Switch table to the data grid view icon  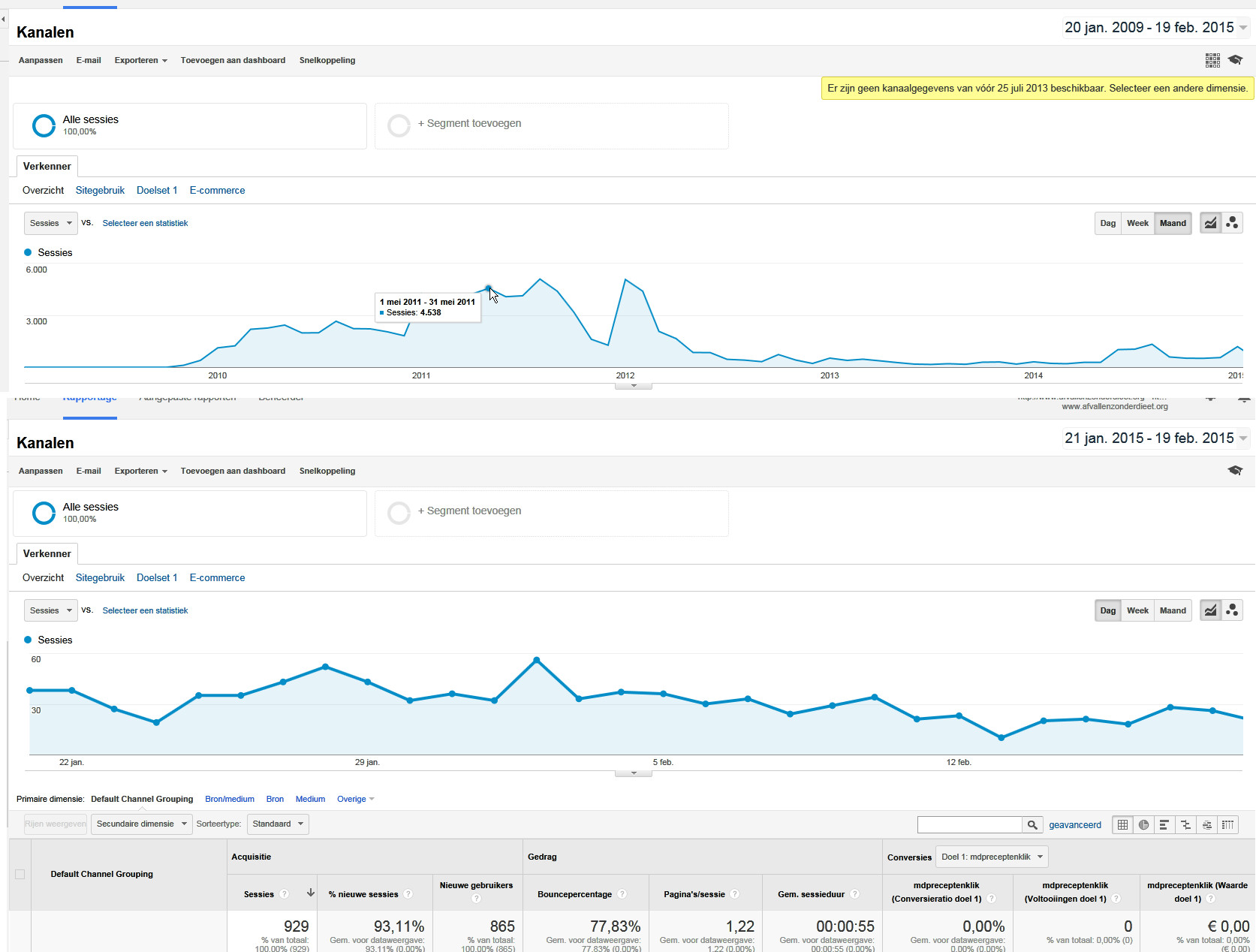(x=1122, y=824)
